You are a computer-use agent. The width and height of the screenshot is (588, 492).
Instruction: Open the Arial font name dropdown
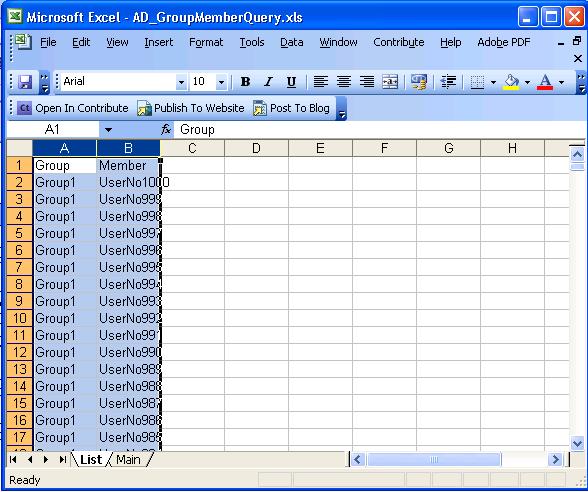(181, 82)
